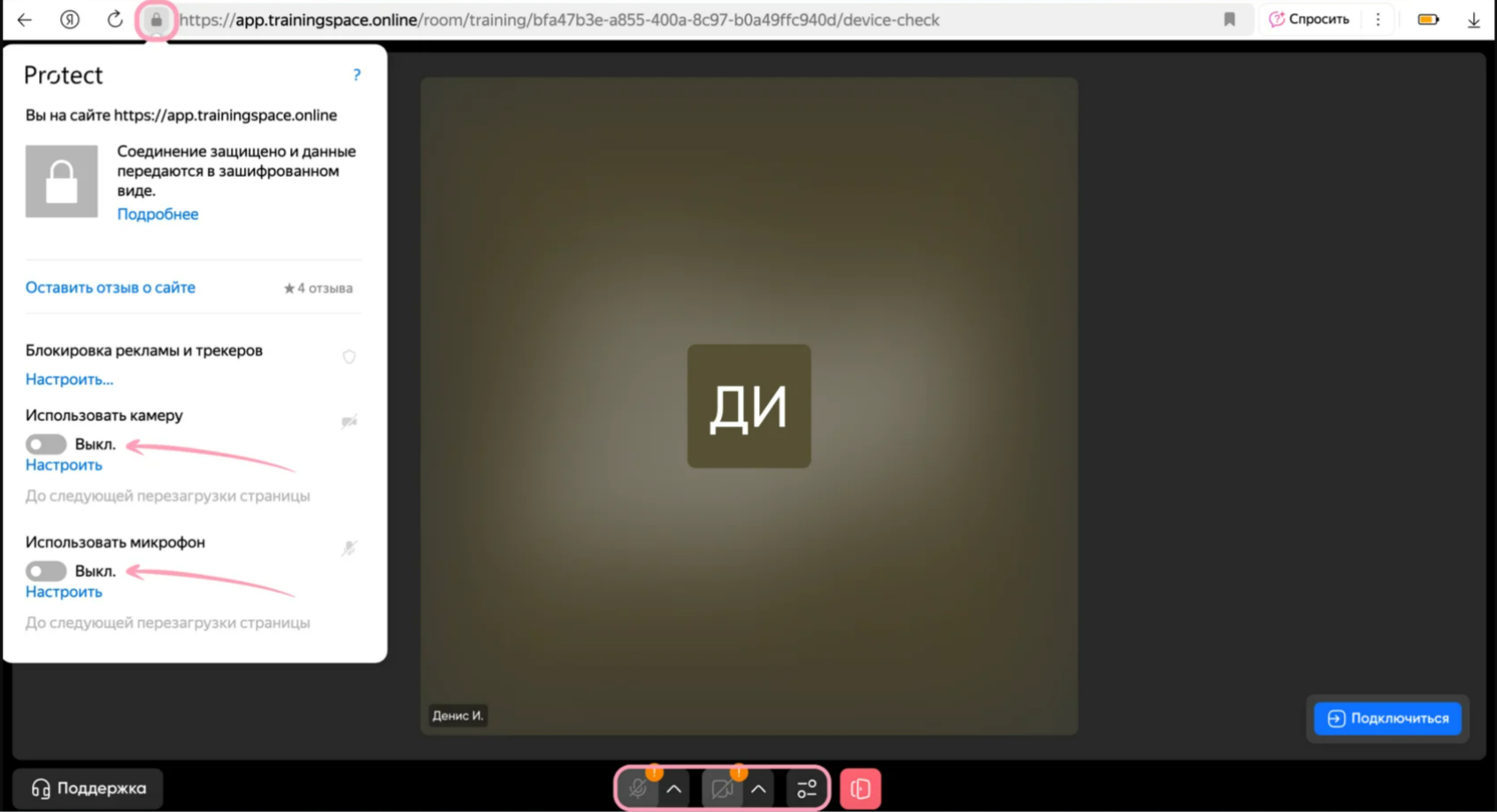
Task: Click the Protect help question mark
Action: pos(357,75)
